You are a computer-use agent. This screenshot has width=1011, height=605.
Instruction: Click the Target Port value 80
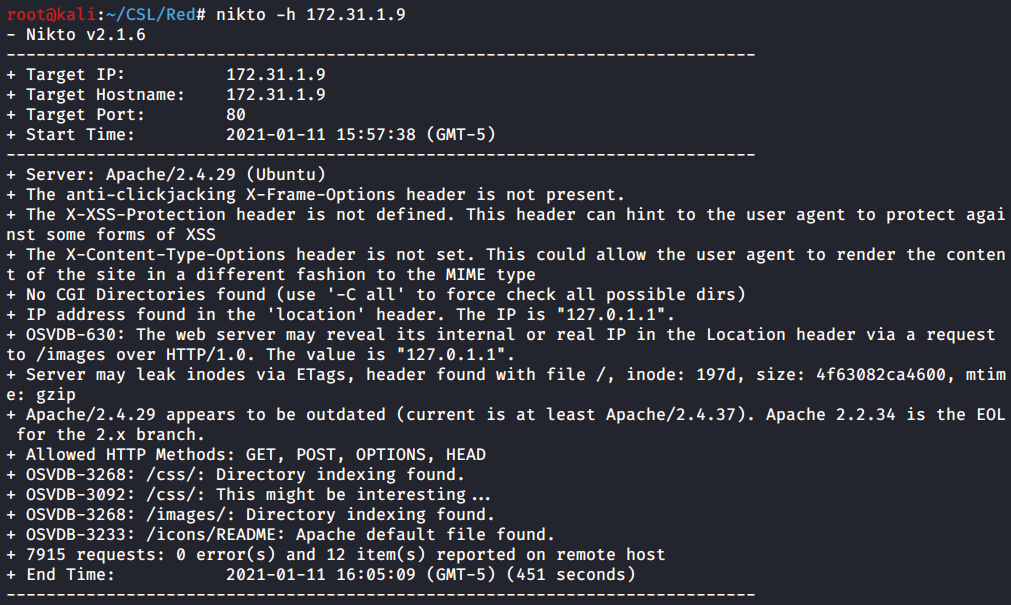click(236, 115)
